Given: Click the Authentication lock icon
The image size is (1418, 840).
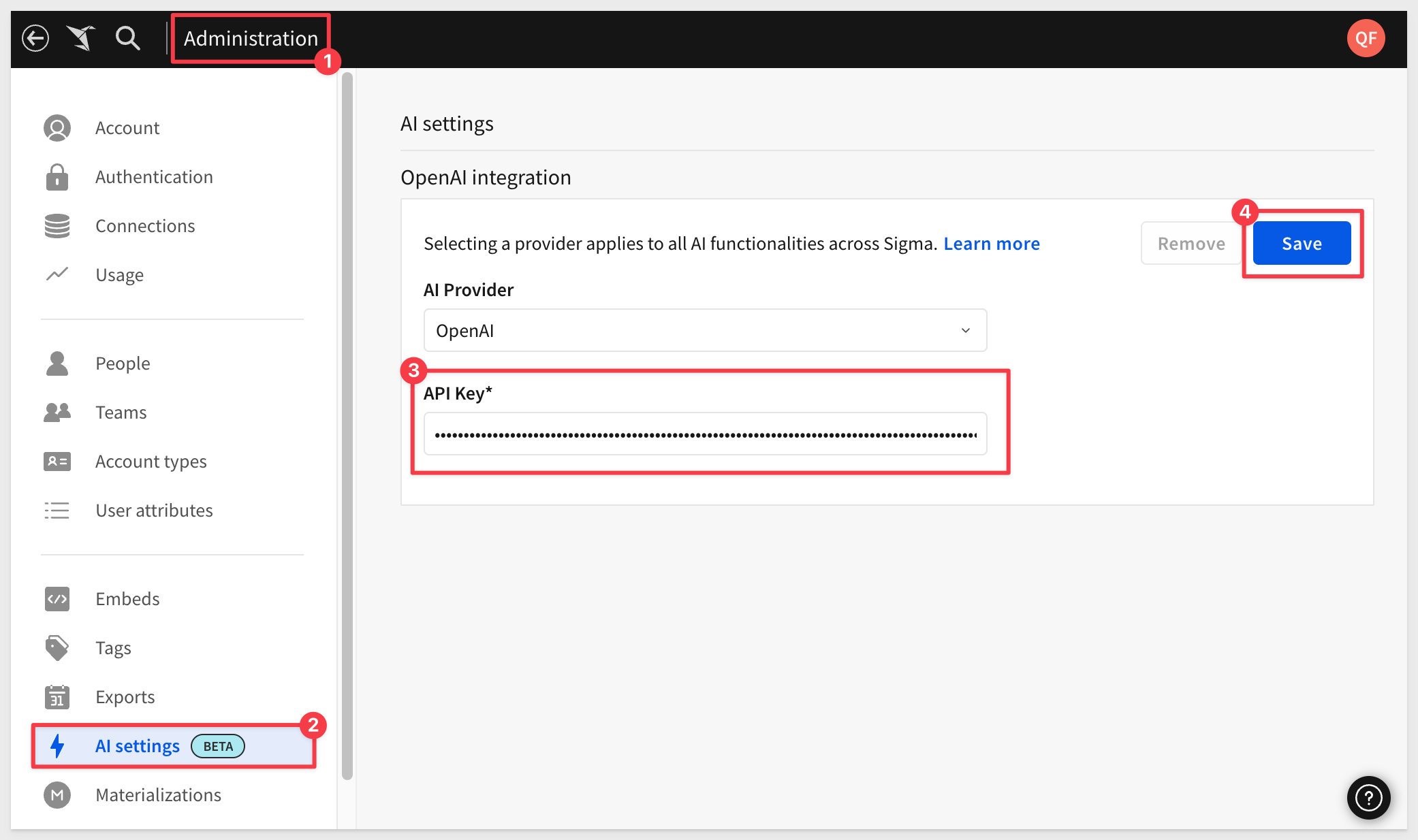Looking at the screenshot, I should point(57,177).
